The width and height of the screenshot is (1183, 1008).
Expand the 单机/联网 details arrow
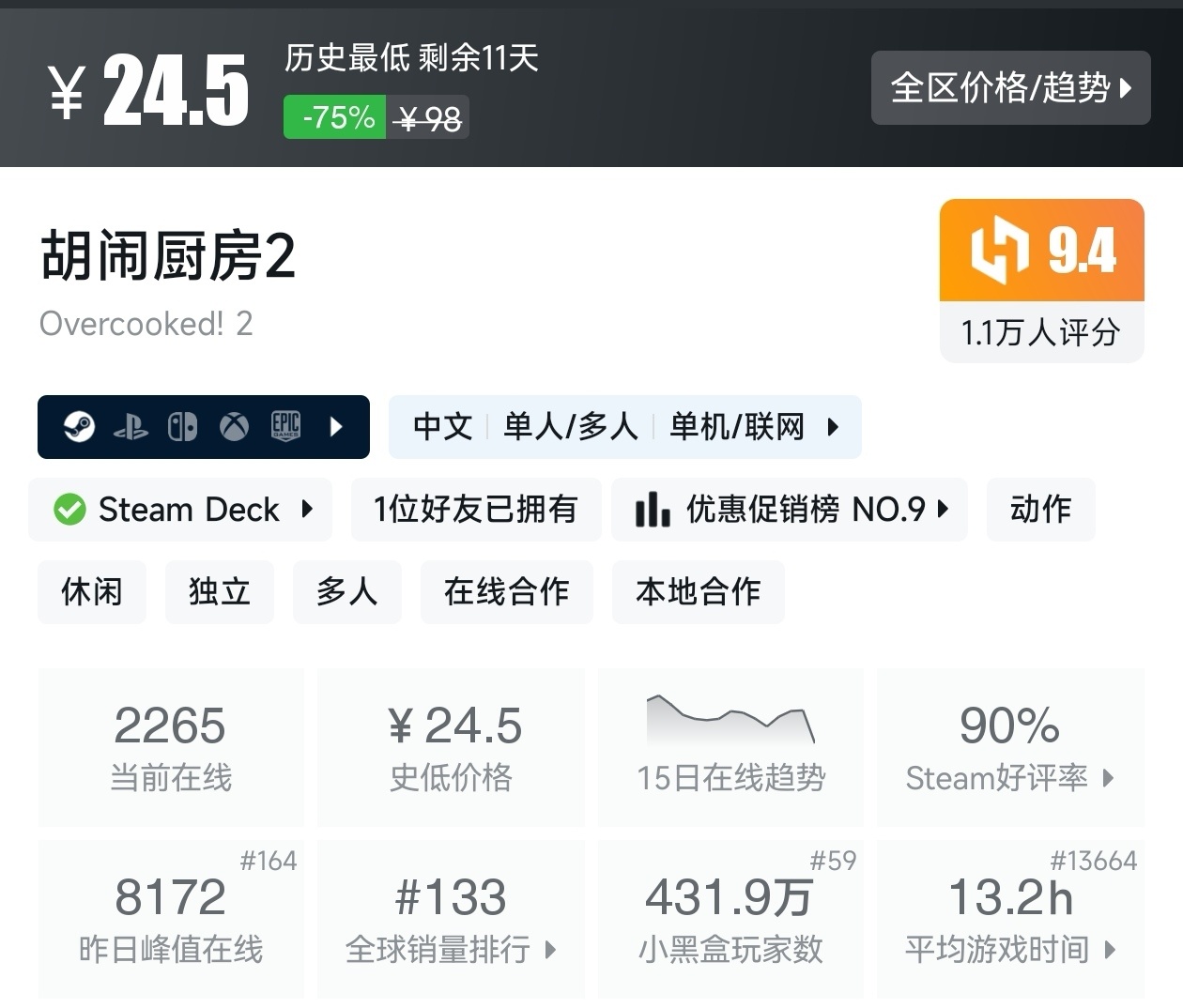(x=833, y=427)
